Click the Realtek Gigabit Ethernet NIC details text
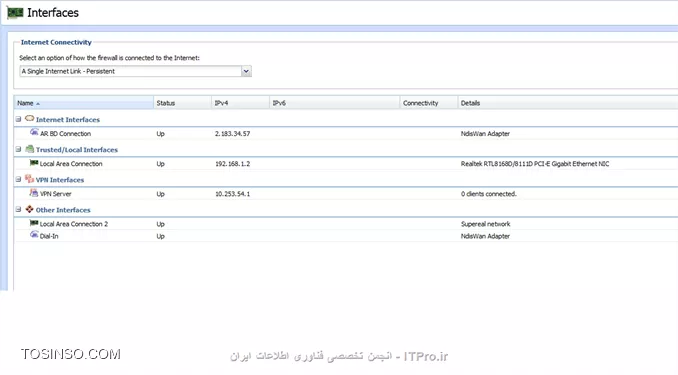The height and width of the screenshot is (375, 678). [535, 164]
